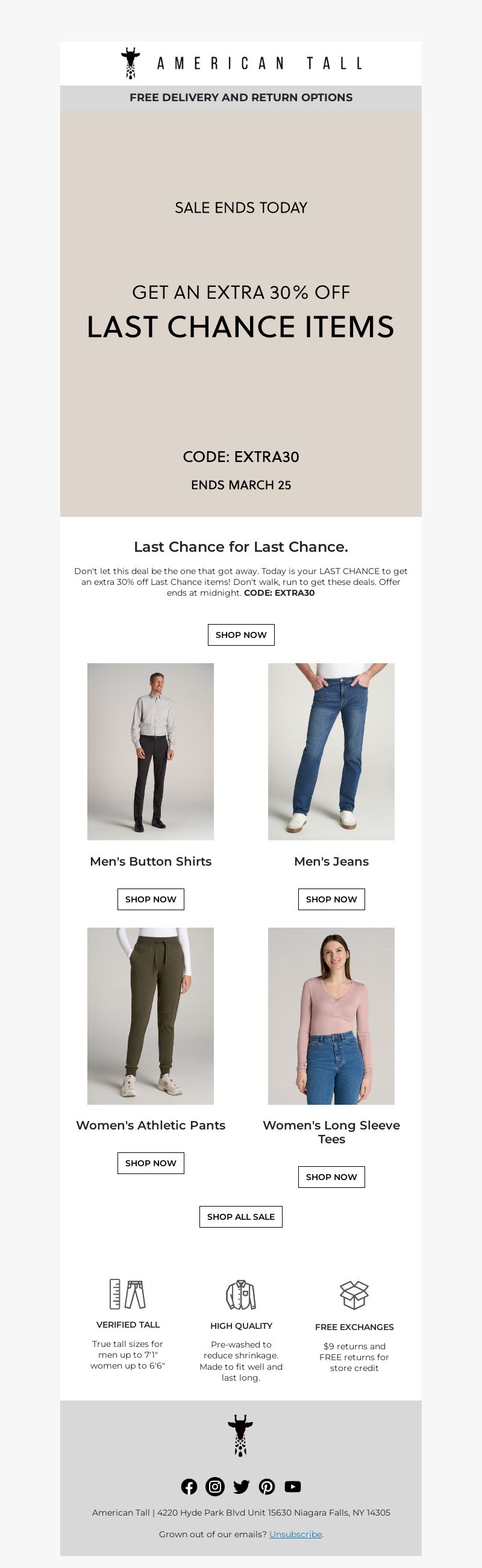Click the Free Delivery and Return Options bar
Image resolution: width=482 pixels, height=1568 pixels.
[241, 98]
